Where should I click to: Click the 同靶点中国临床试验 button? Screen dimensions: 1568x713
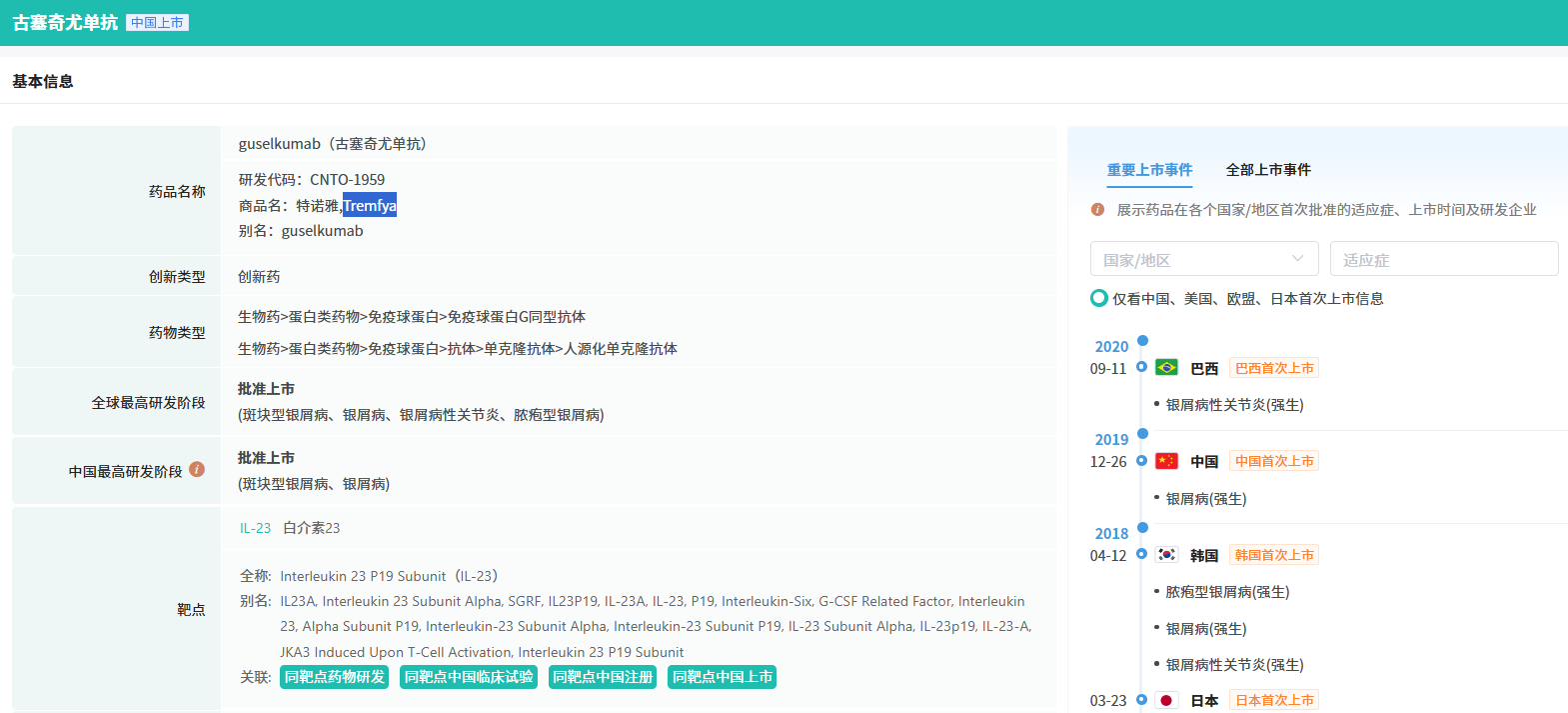tap(469, 677)
